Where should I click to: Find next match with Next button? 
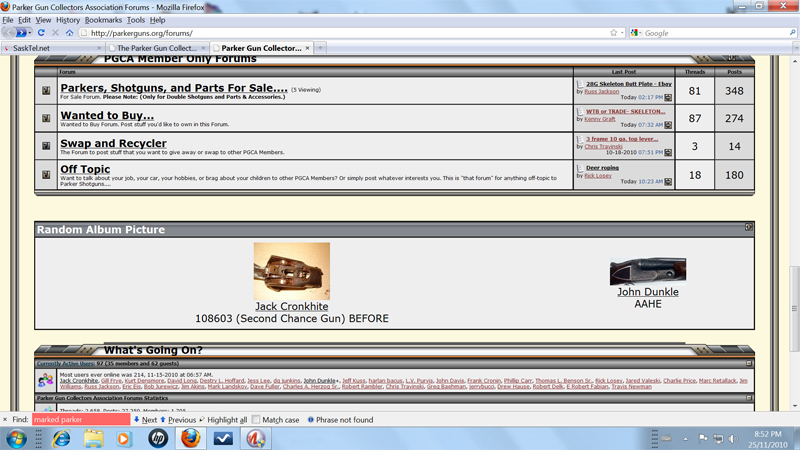point(145,420)
